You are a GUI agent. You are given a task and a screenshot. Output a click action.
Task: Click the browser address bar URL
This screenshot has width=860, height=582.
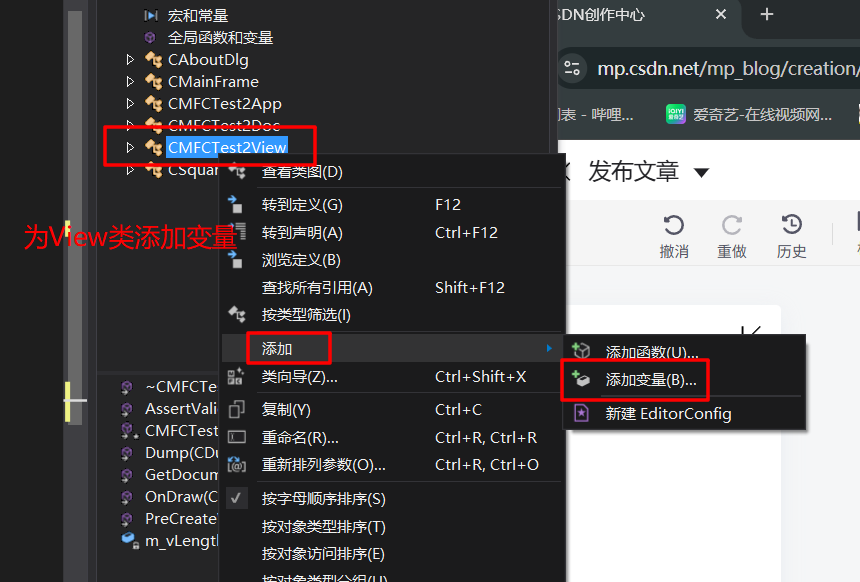click(728, 69)
